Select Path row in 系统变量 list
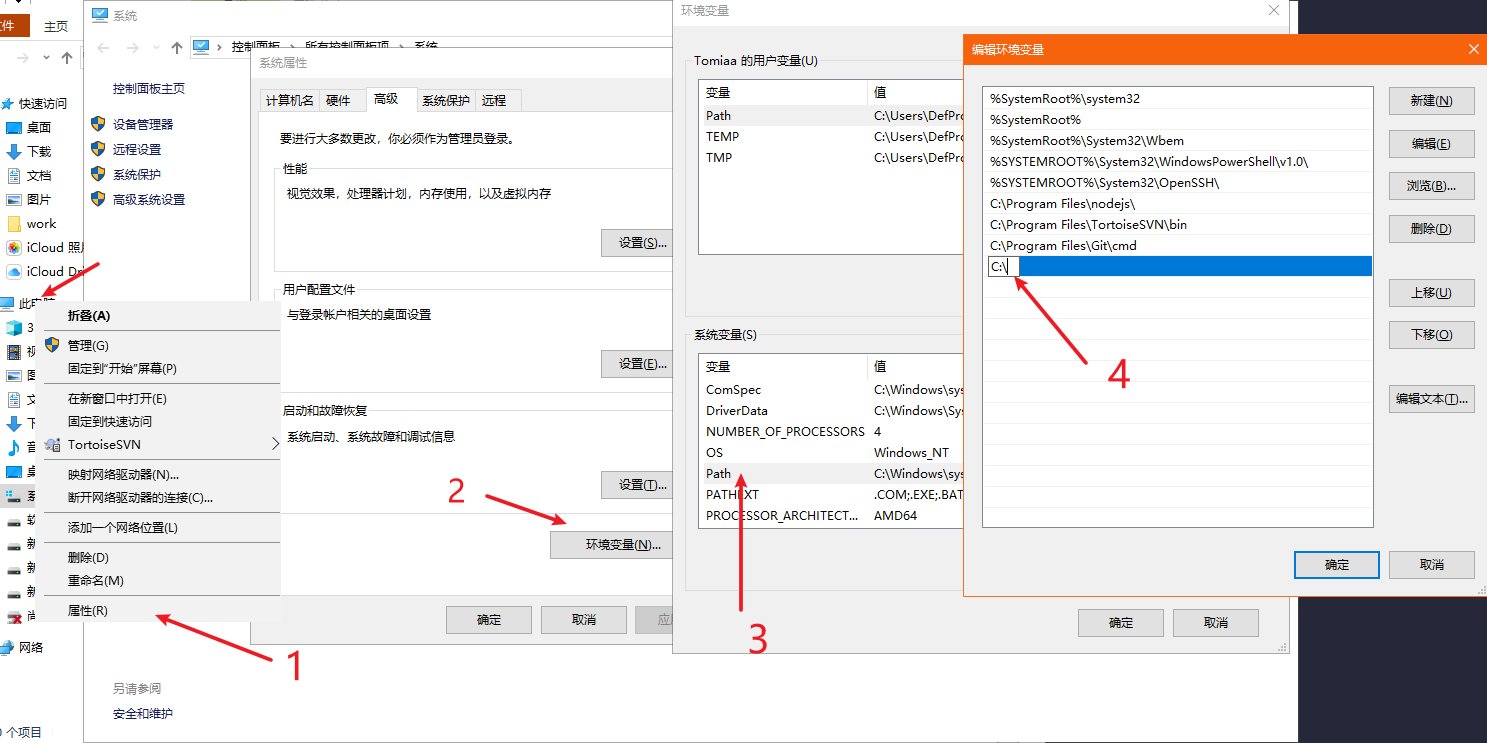Screen dimensions: 1487x743 (719, 474)
